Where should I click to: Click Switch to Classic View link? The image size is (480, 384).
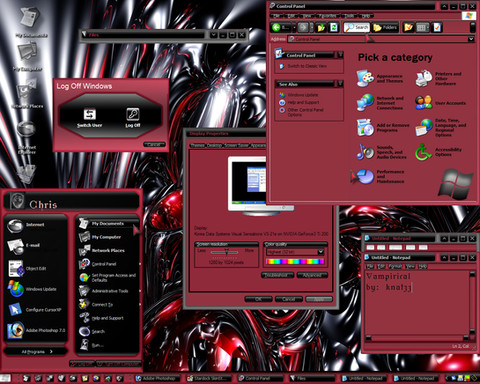coord(307,66)
